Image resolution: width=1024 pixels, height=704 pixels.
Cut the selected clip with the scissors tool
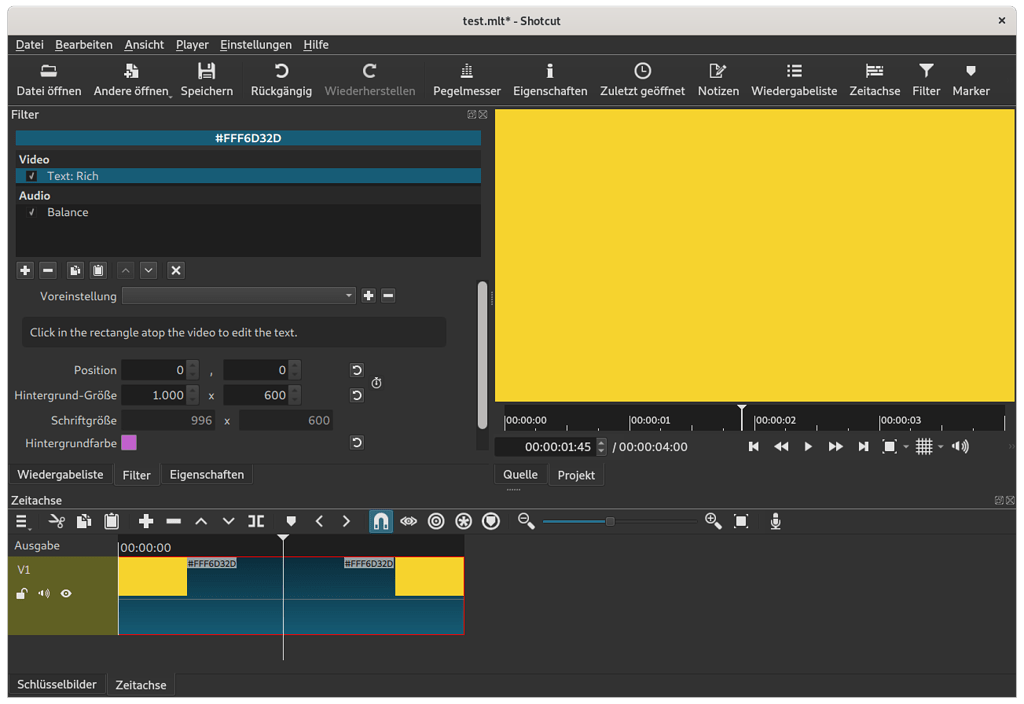click(57, 521)
